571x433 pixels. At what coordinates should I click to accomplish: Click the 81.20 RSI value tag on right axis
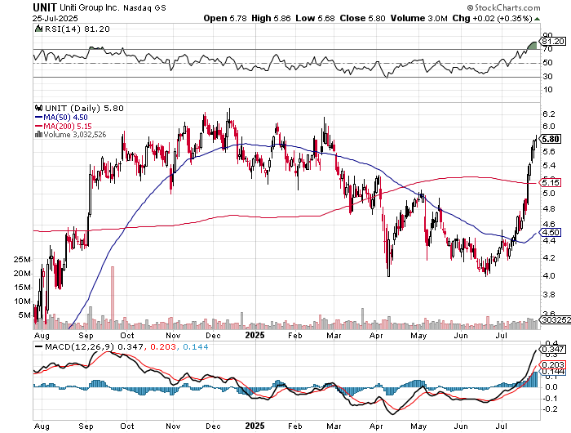tap(553, 41)
